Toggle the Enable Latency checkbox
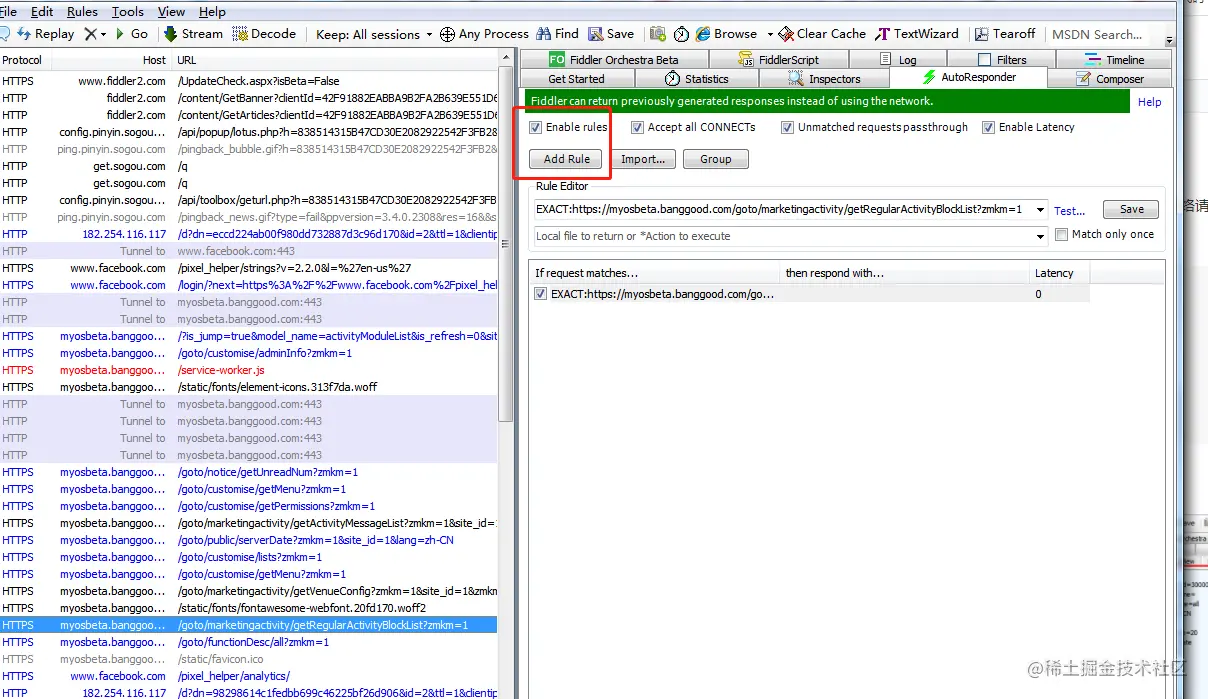 [x=989, y=128]
